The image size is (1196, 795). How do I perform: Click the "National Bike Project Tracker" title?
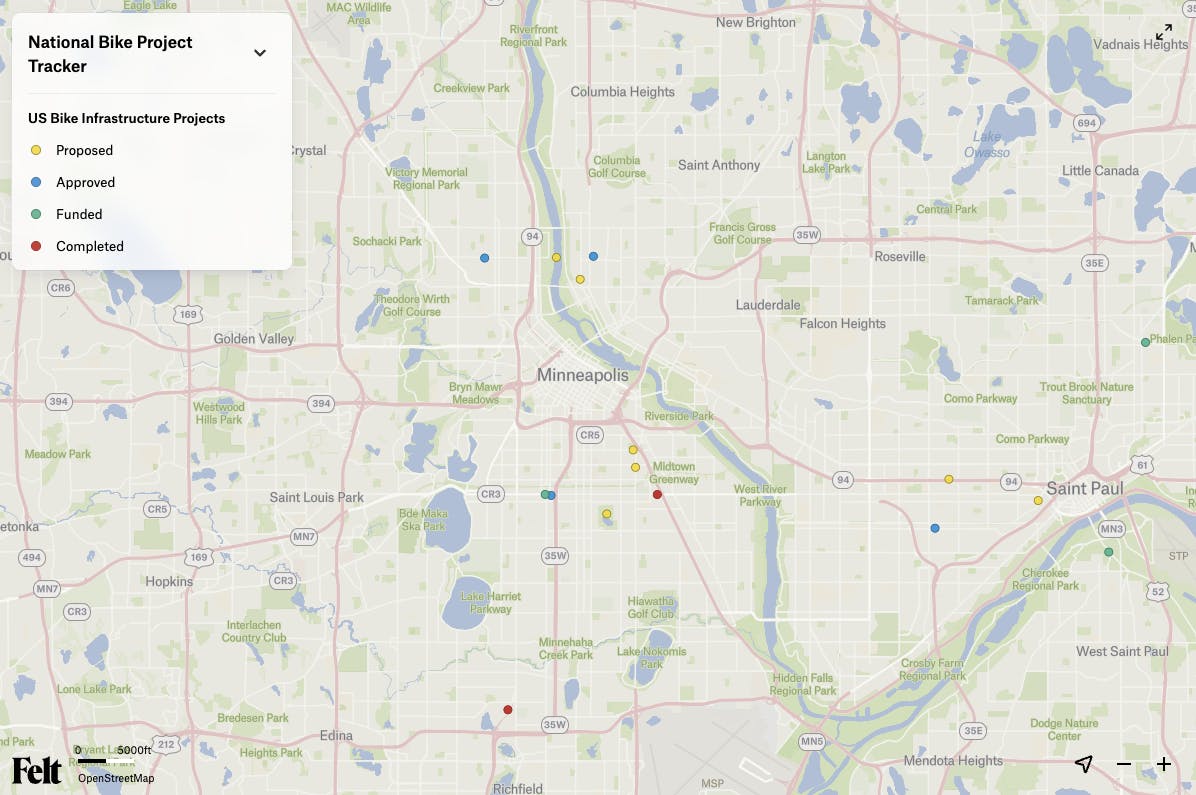coord(110,54)
